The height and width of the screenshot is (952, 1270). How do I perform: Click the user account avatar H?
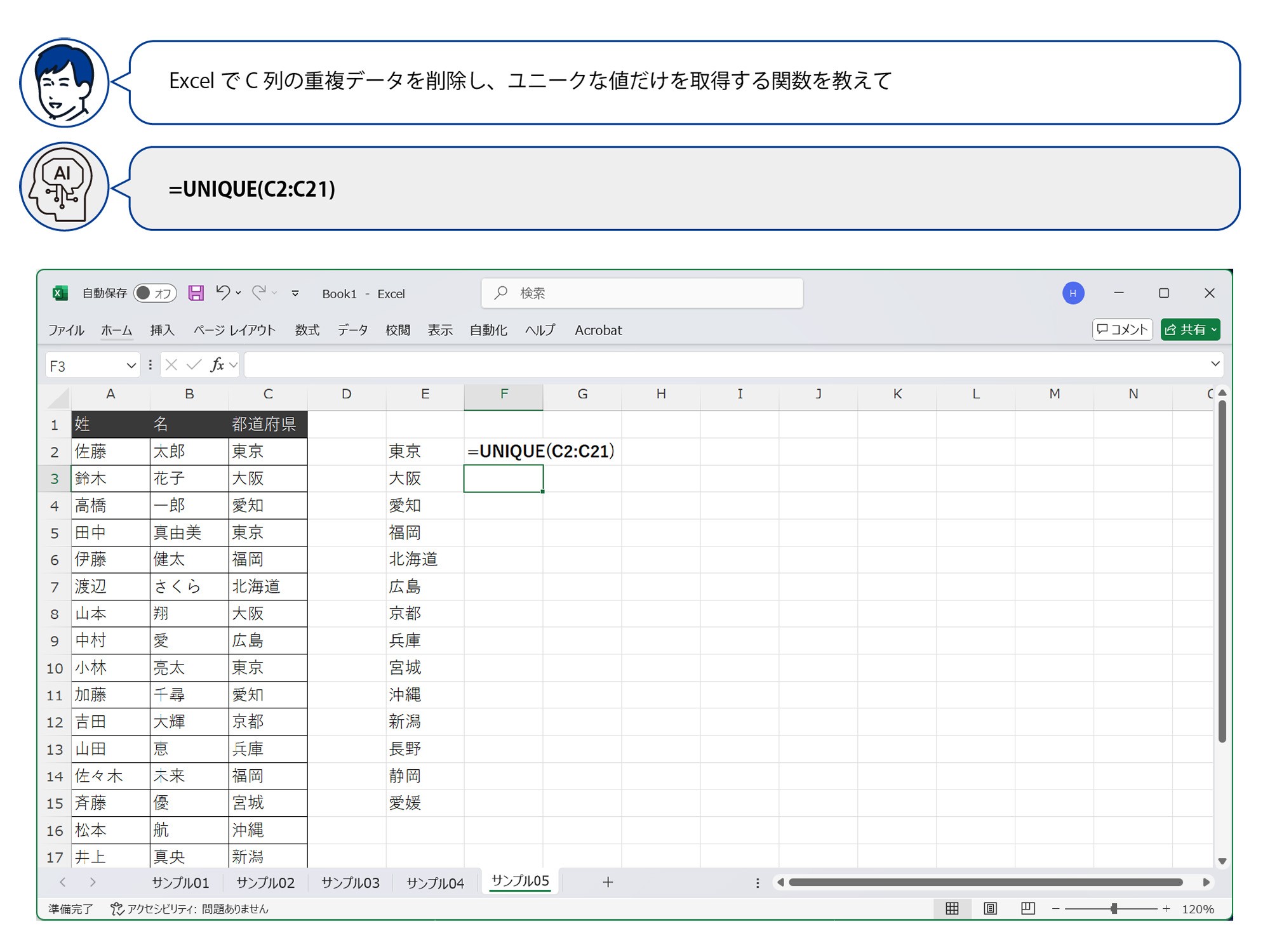coord(1073,293)
